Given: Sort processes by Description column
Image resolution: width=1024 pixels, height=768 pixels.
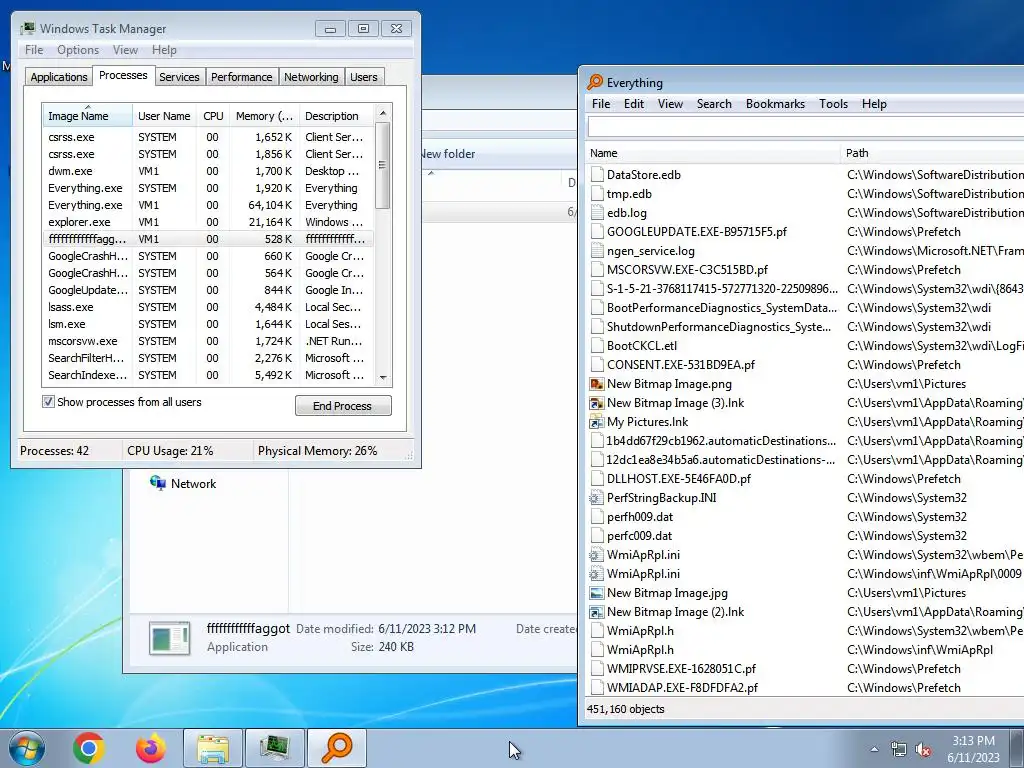Looking at the screenshot, I should pyautogui.click(x=336, y=116).
